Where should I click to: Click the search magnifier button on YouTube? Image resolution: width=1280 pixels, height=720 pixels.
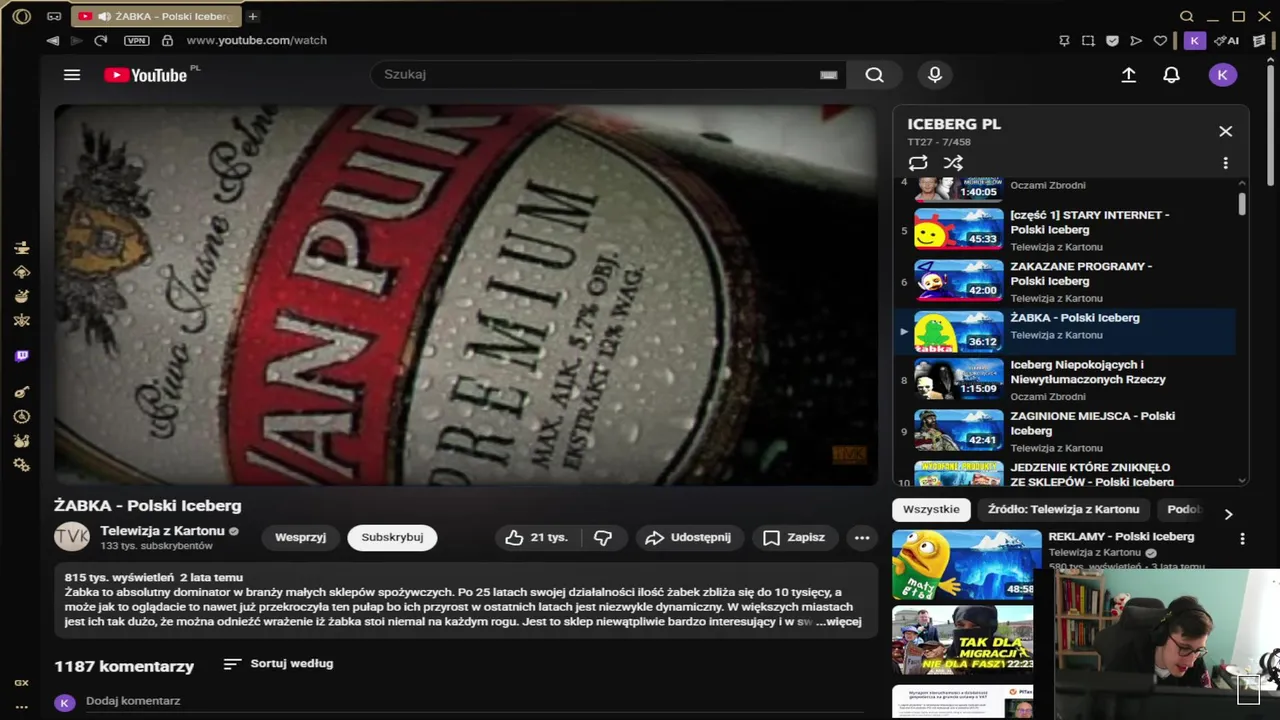pyautogui.click(x=874, y=75)
